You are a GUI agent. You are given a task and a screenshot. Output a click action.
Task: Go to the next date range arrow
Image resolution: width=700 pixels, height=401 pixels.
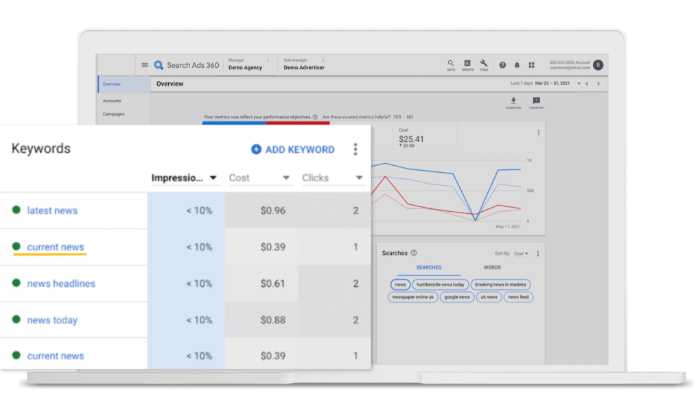[x=598, y=84]
